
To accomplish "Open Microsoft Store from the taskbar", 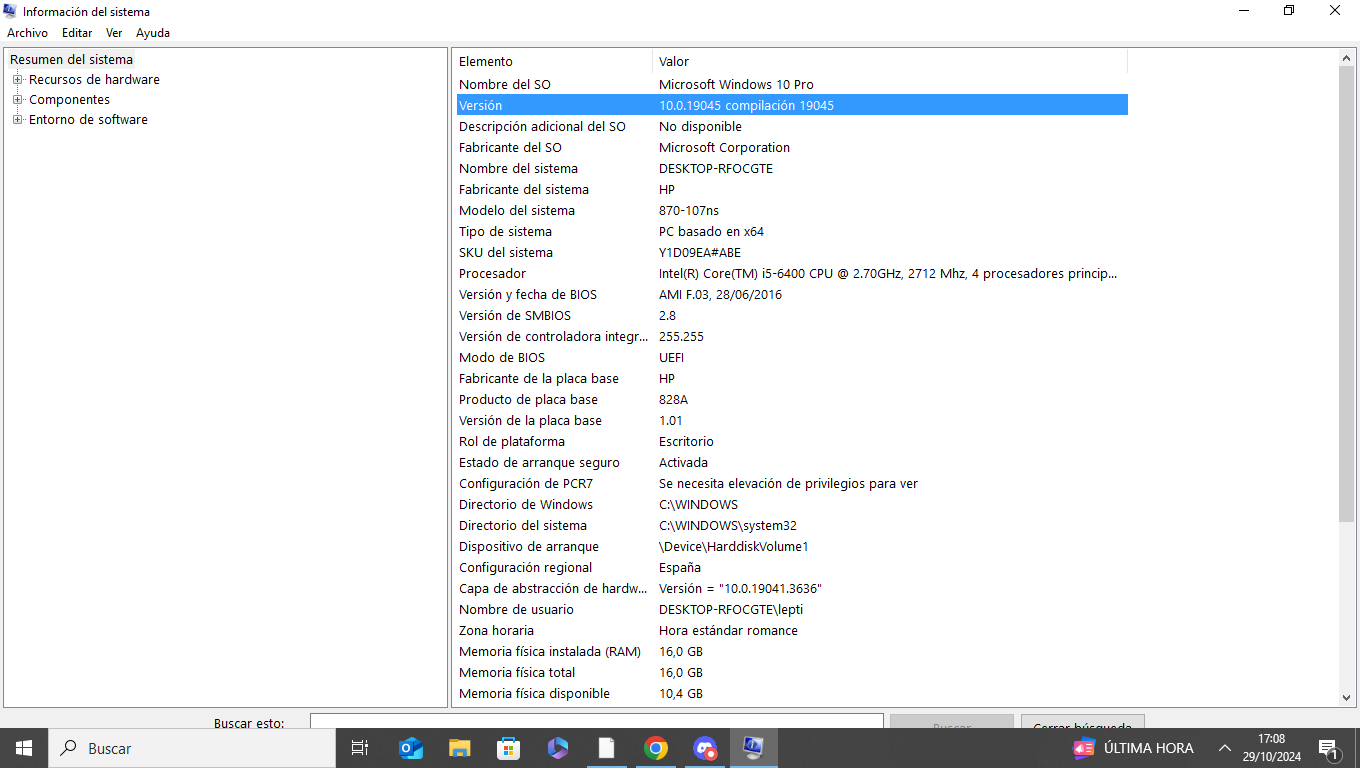I will (x=509, y=748).
